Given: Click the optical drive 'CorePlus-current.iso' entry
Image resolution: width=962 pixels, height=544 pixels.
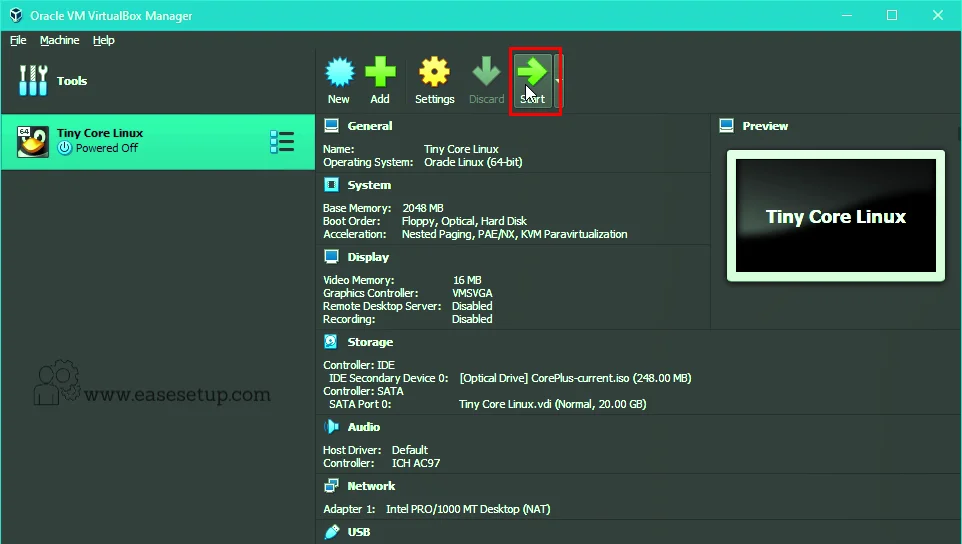Looking at the screenshot, I should pyautogui.click(x=575, y=378).
